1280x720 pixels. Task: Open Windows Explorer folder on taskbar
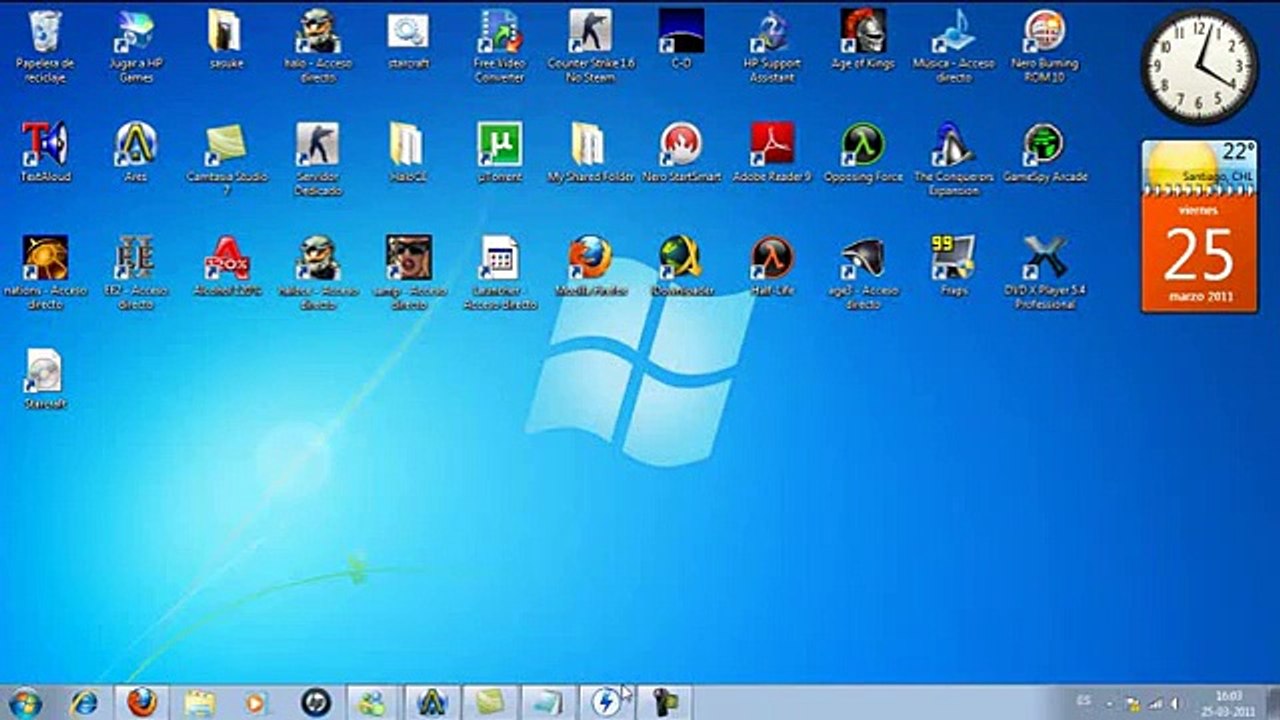point(200,703)
